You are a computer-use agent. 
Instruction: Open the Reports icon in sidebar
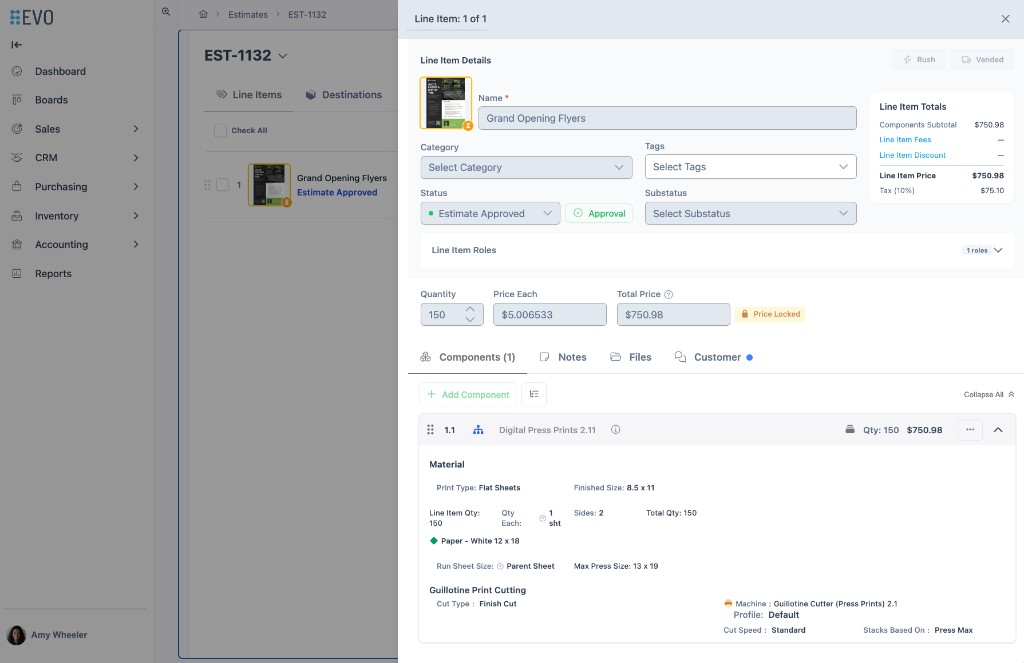click(17, 274)
